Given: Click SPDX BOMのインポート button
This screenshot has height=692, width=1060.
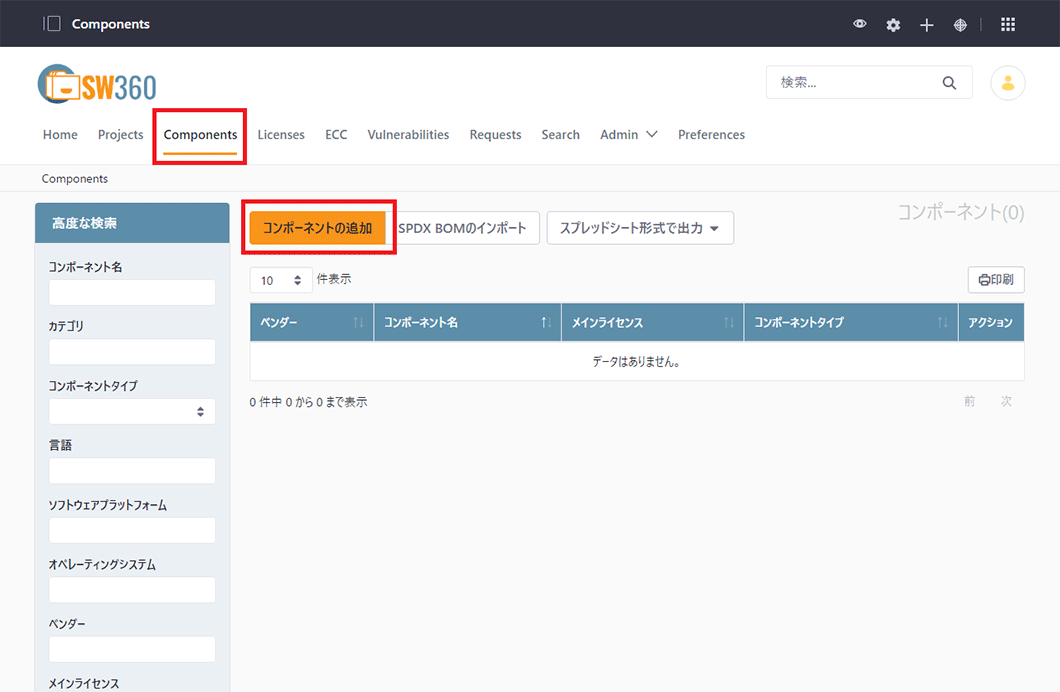Looking at the screenshot, I should (467, 228).
